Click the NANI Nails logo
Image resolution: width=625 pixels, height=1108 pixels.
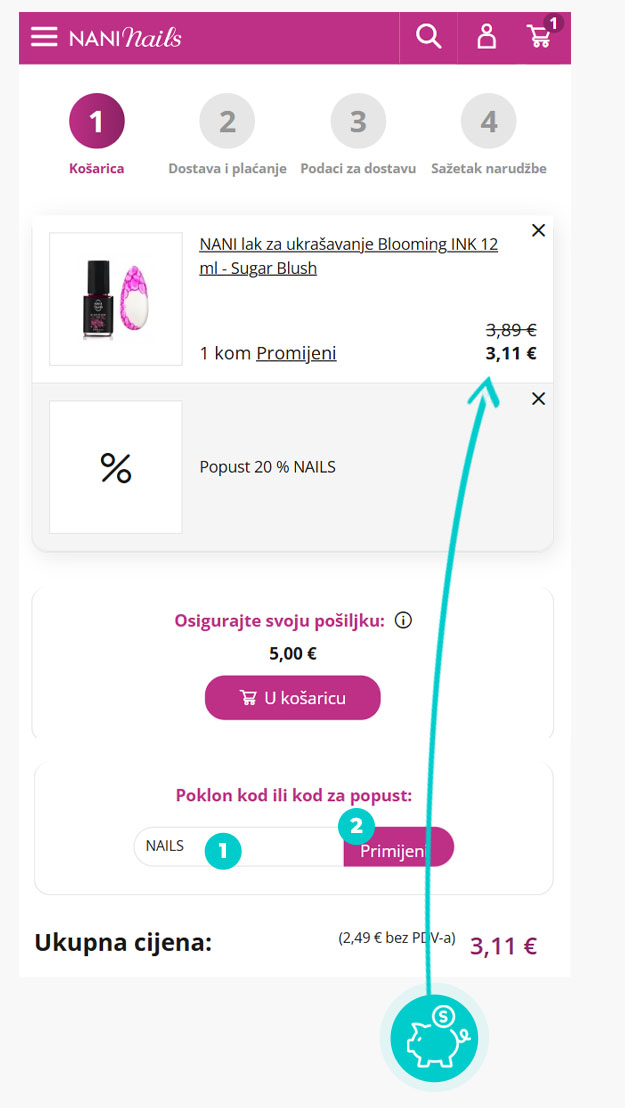pos(125,38)
